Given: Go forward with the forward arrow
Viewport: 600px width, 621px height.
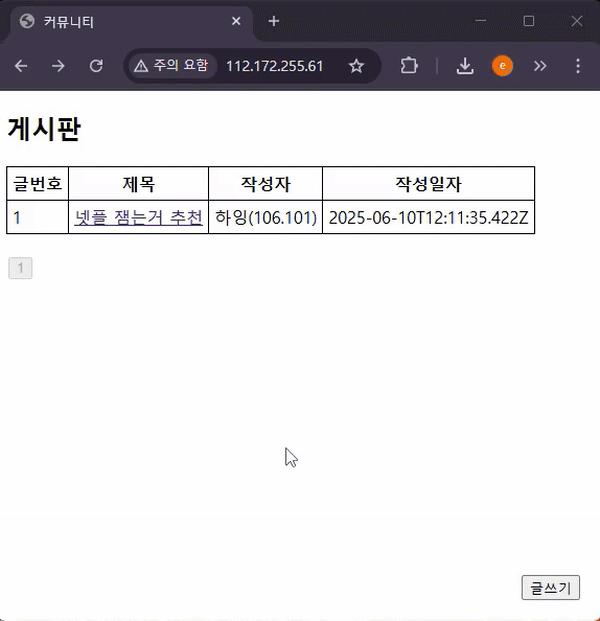Looking at the screenshot, I should (58, 66).
